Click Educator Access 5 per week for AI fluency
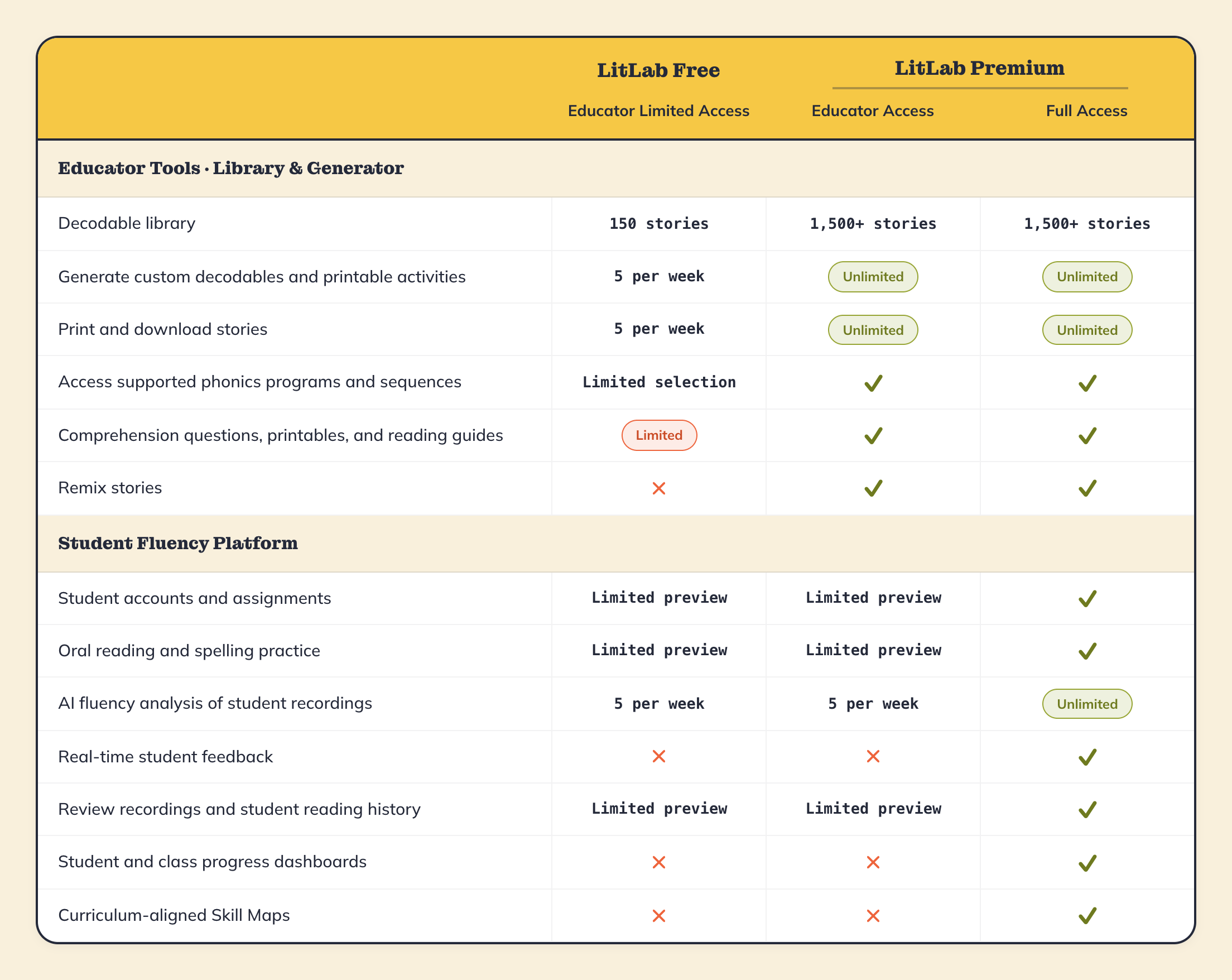This screenshot has height=980, width=1232. 873,704
